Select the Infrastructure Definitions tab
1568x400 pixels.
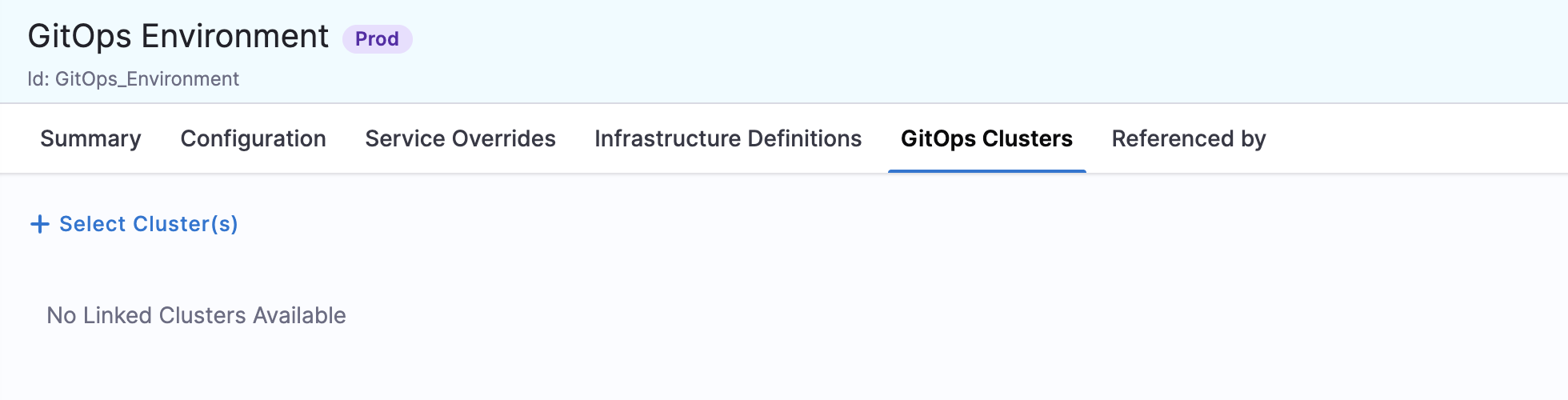tap(728, 138)
